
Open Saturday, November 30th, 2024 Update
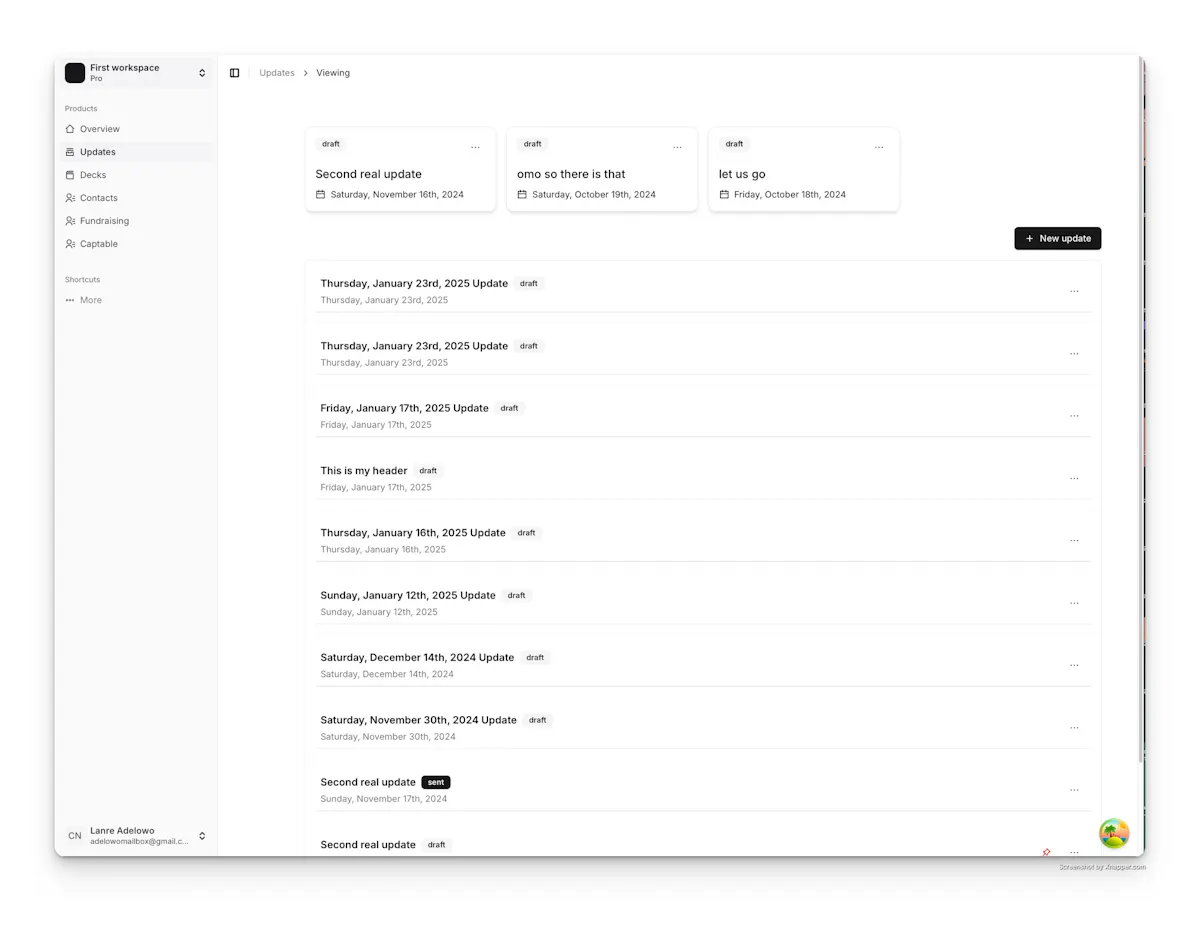coord(418,720)
